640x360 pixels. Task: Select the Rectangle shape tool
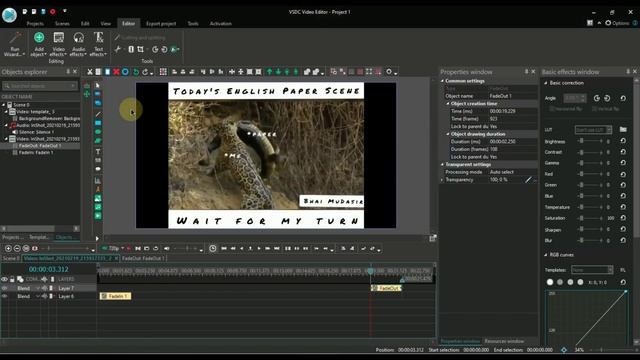(98, 123)
